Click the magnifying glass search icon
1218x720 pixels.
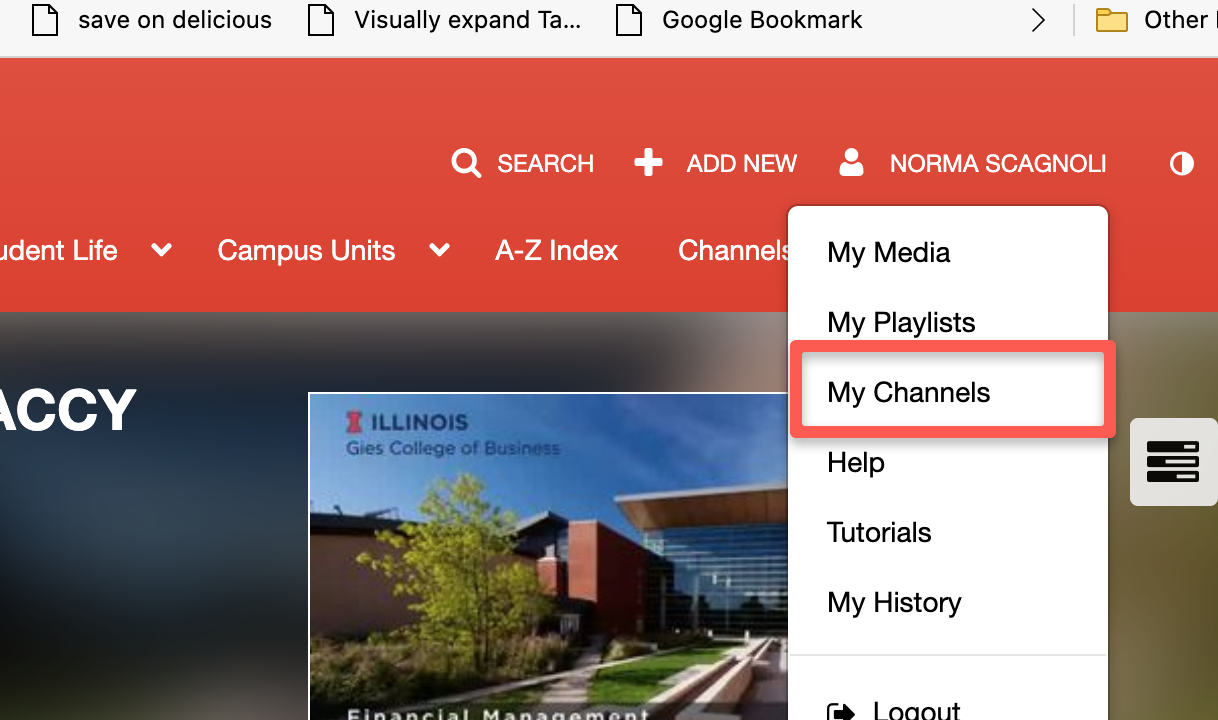(466, 163)
